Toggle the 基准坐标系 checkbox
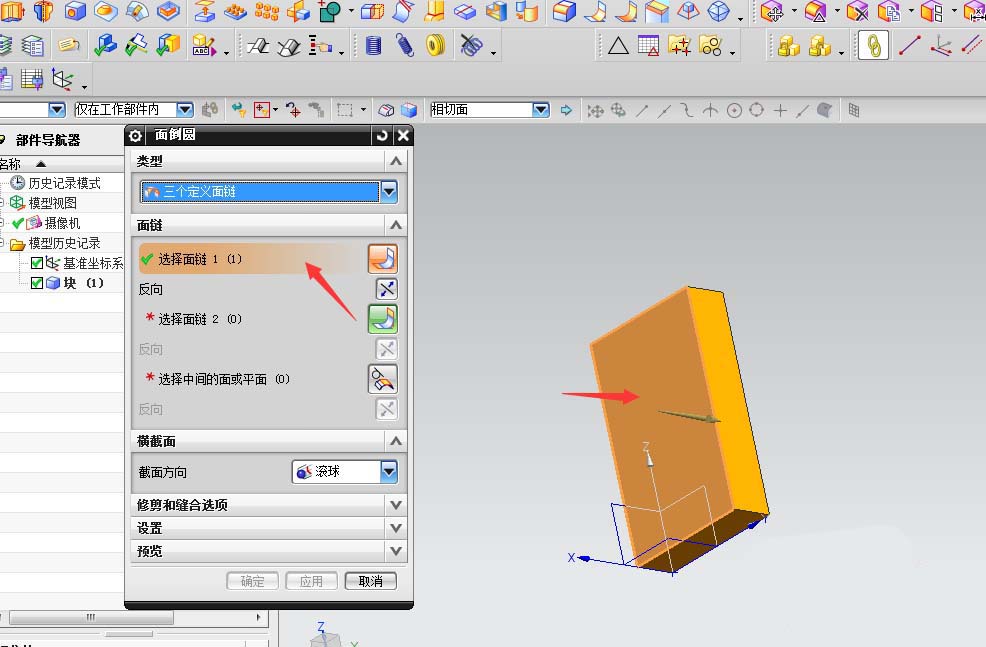The image size is (986, 647). (x=36, y=263)
